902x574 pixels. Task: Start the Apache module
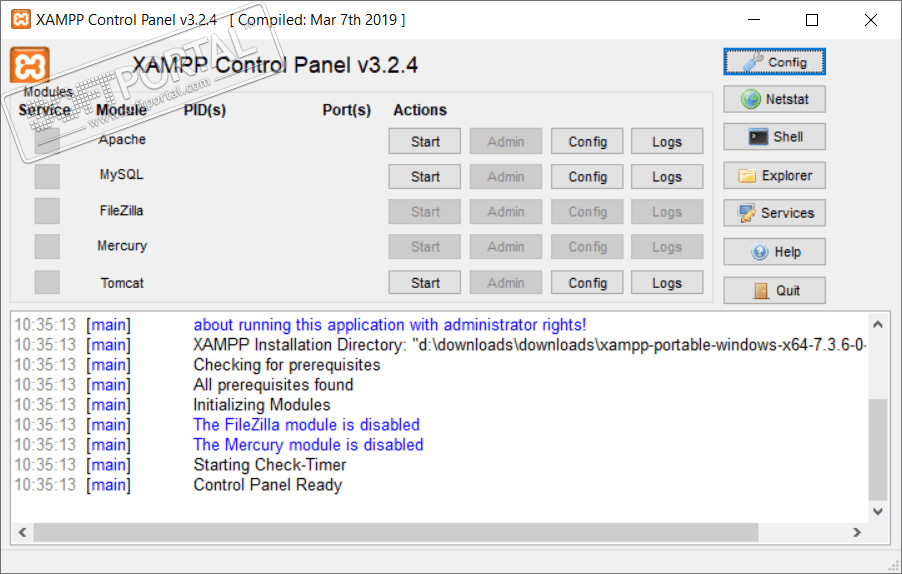click(x=425, y=141)
